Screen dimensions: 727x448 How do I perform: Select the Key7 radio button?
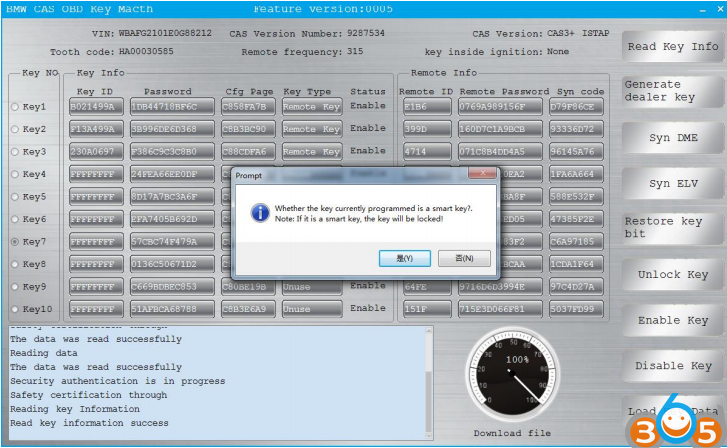pos(15,242)
